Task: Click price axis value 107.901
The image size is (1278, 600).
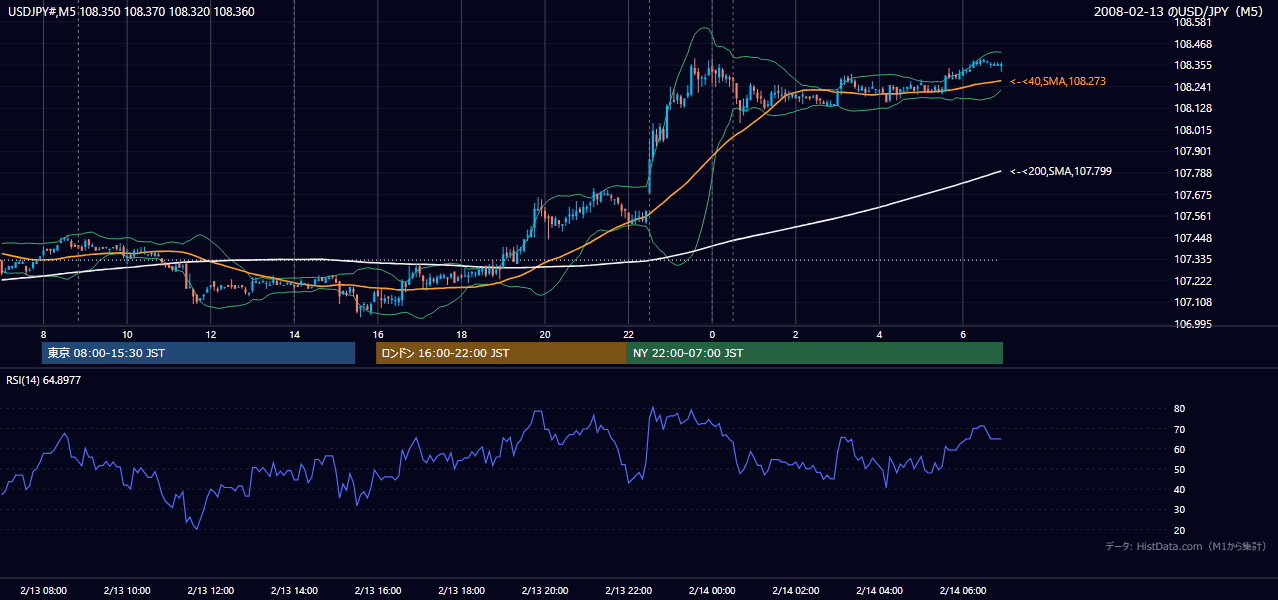Action: point(1193,151)
